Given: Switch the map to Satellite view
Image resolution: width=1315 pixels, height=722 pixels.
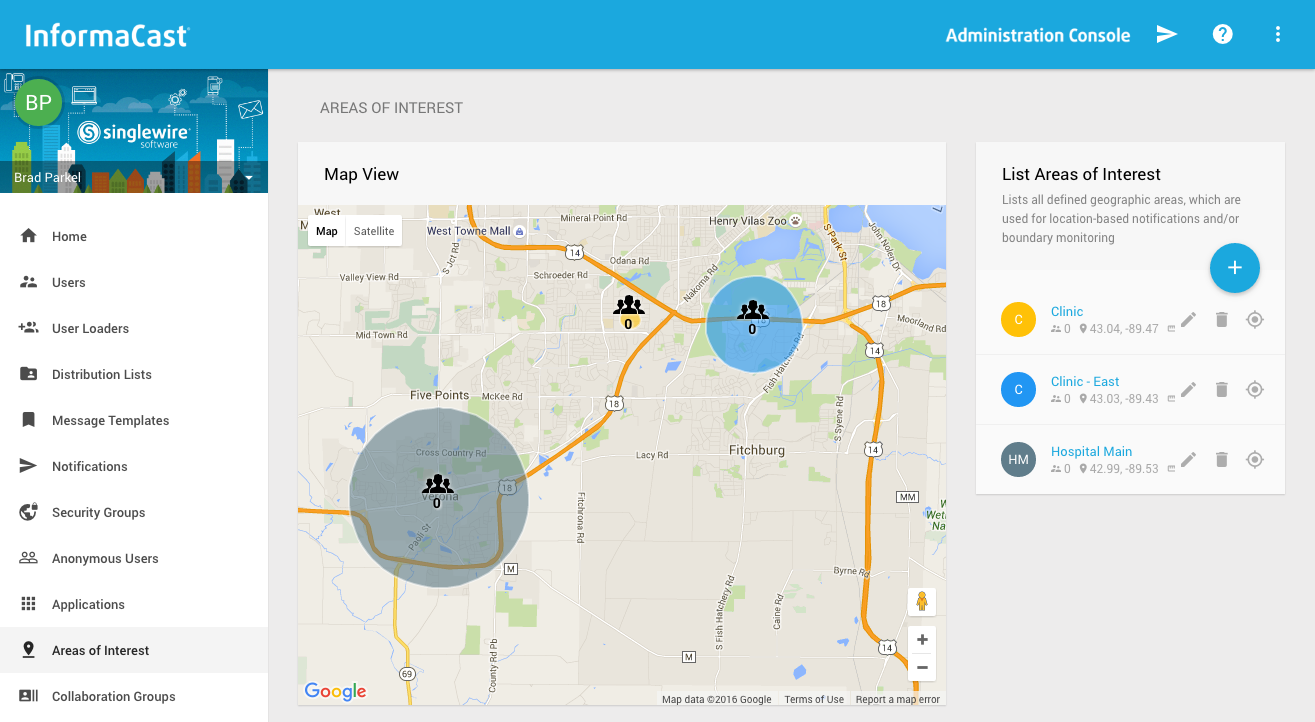Looking at the screenshot, I should point(374,231).
